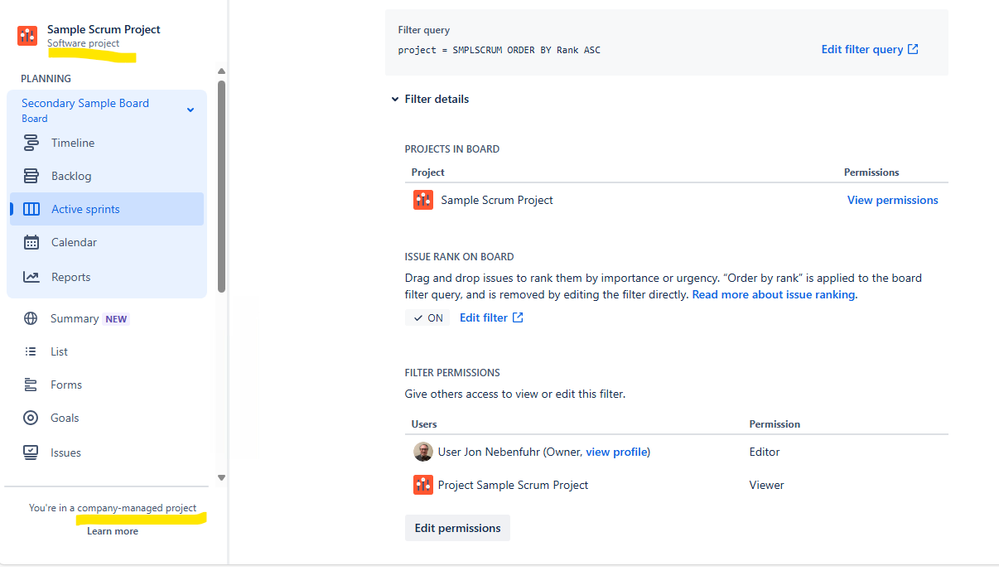Click the Issues monitor icon
This screenshot has height=567, width=999.
click(30, 452)
